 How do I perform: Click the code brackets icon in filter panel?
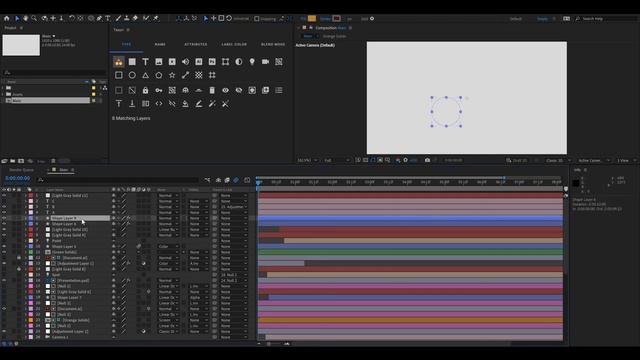(159, 104)
